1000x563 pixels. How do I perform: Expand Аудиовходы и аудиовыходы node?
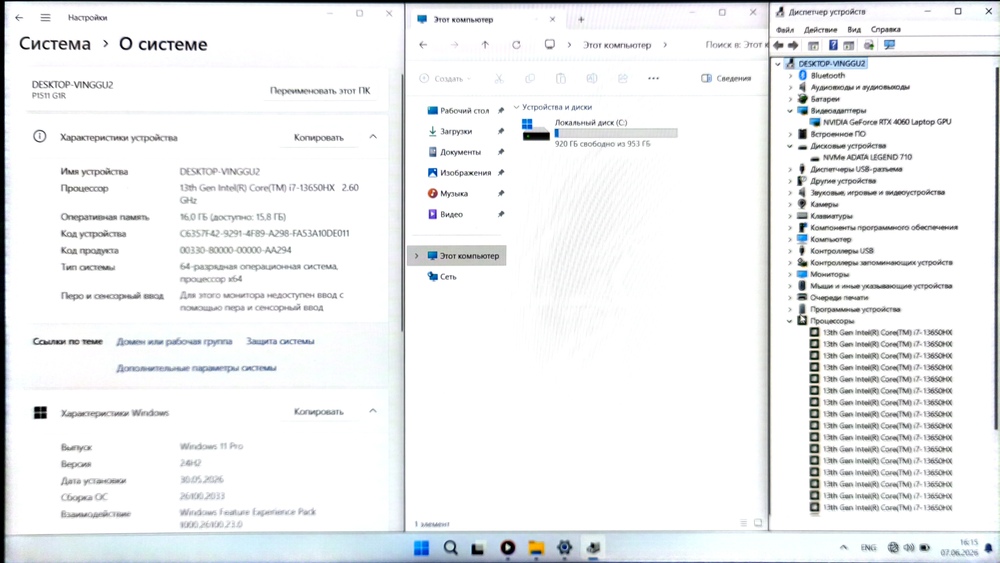(790, 87)
